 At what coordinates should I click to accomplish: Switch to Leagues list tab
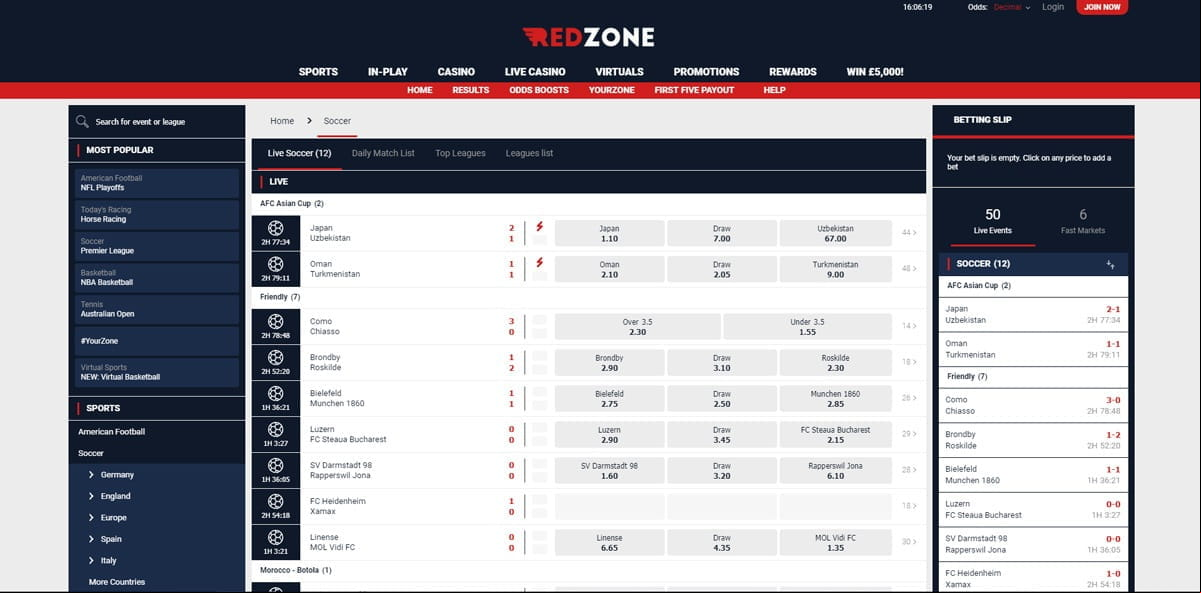(x=529, y=153)
